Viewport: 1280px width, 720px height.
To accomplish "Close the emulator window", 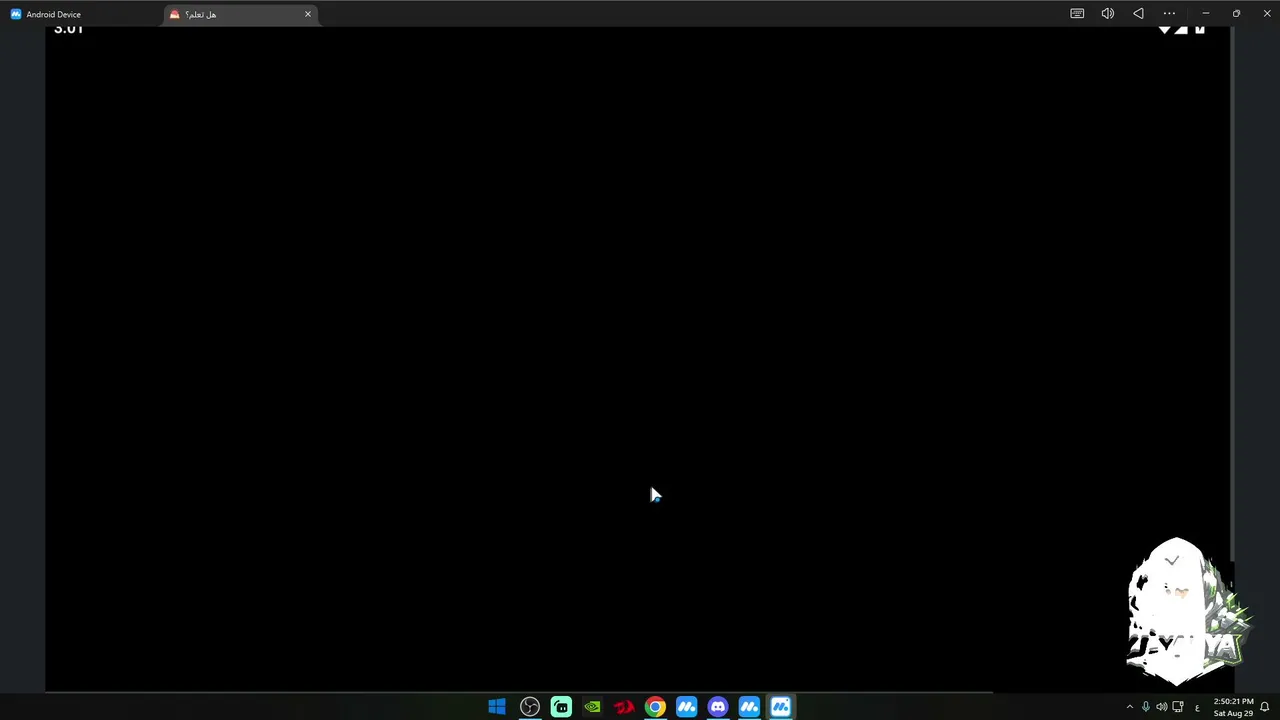I will 1267,14.
